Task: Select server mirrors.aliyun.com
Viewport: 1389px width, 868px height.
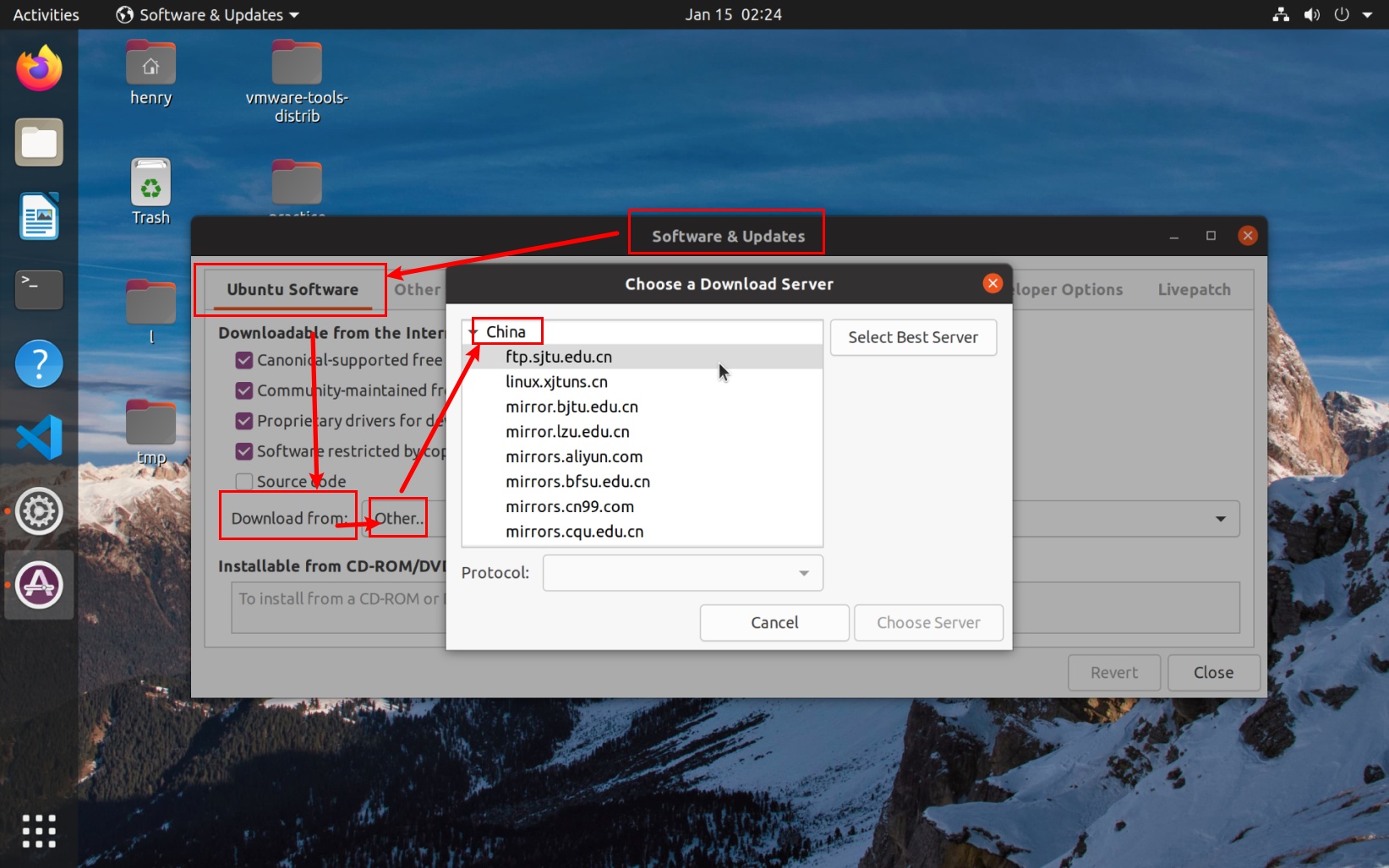Action: tap(642, 456)
